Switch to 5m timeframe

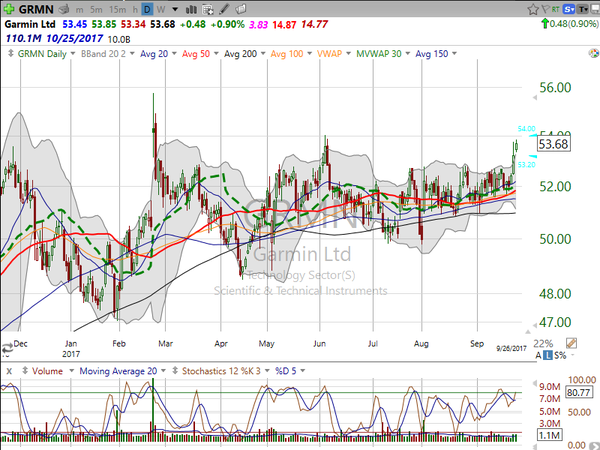coord(96,9)
